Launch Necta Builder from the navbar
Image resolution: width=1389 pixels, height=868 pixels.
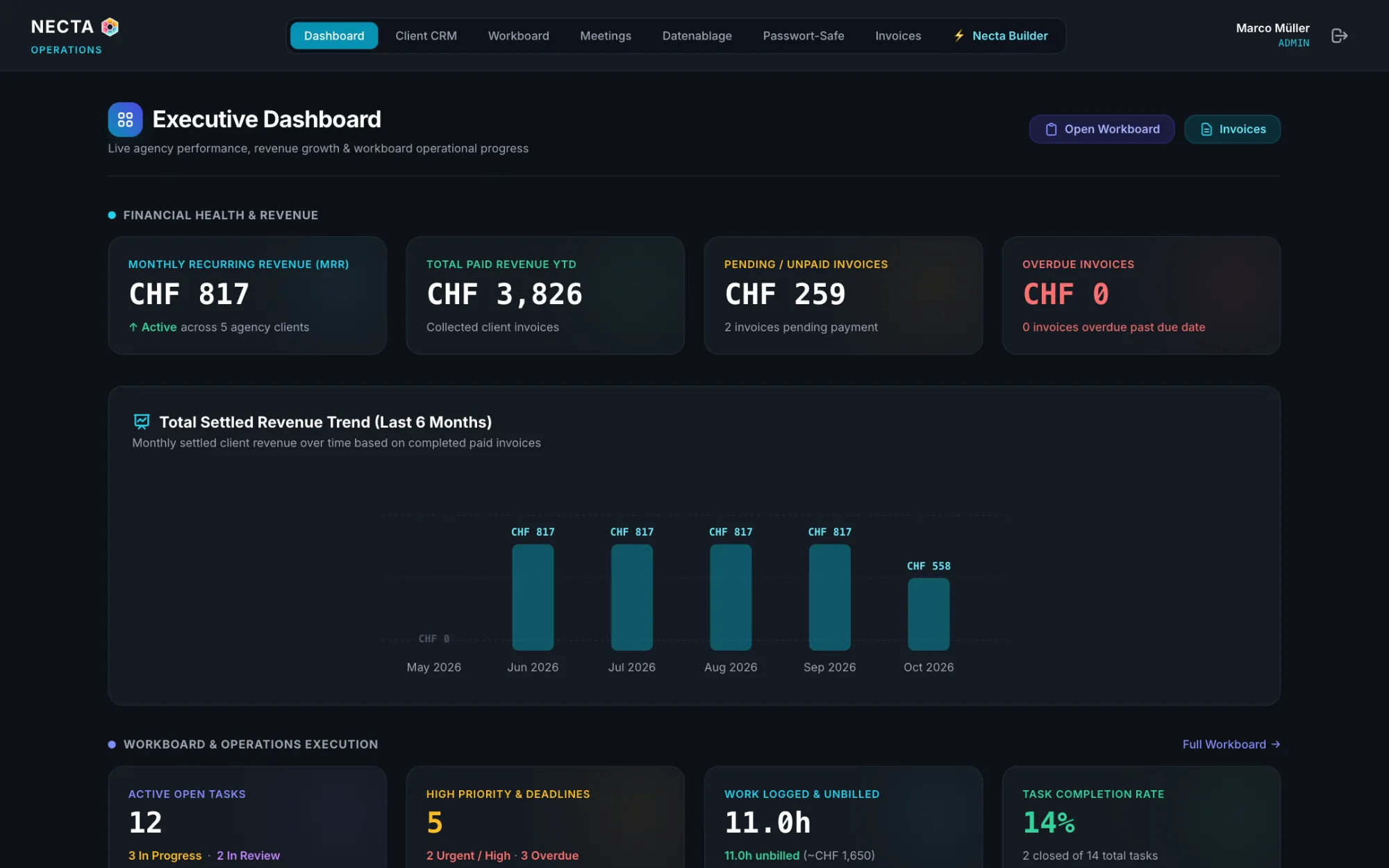pyautogui.click(x=1001, y=35)
